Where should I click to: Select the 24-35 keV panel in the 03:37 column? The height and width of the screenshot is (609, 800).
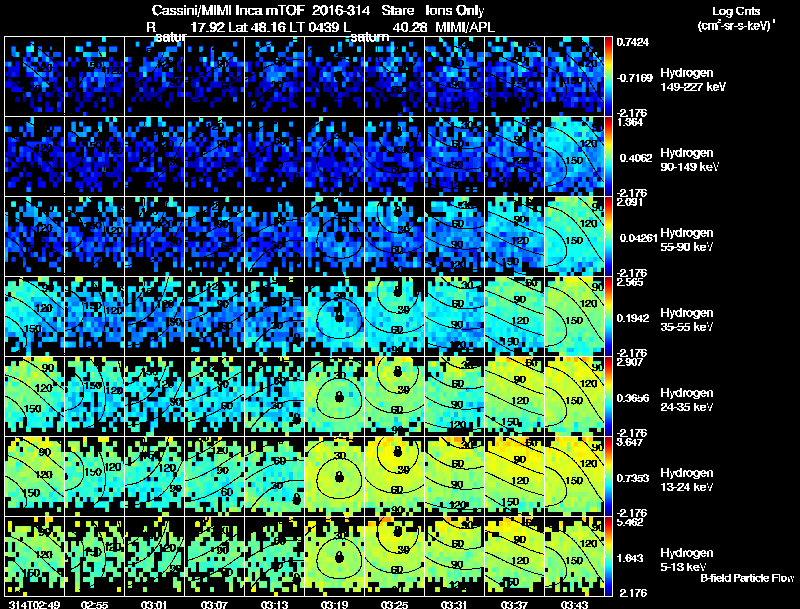coord(514,397)
